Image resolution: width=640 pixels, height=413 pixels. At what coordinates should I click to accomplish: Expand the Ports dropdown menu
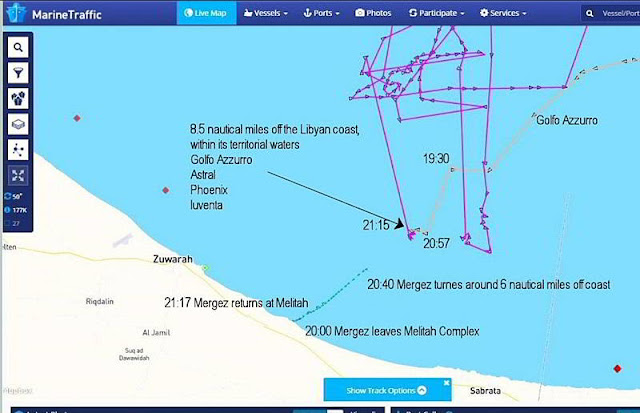click(x=322, y=13)
